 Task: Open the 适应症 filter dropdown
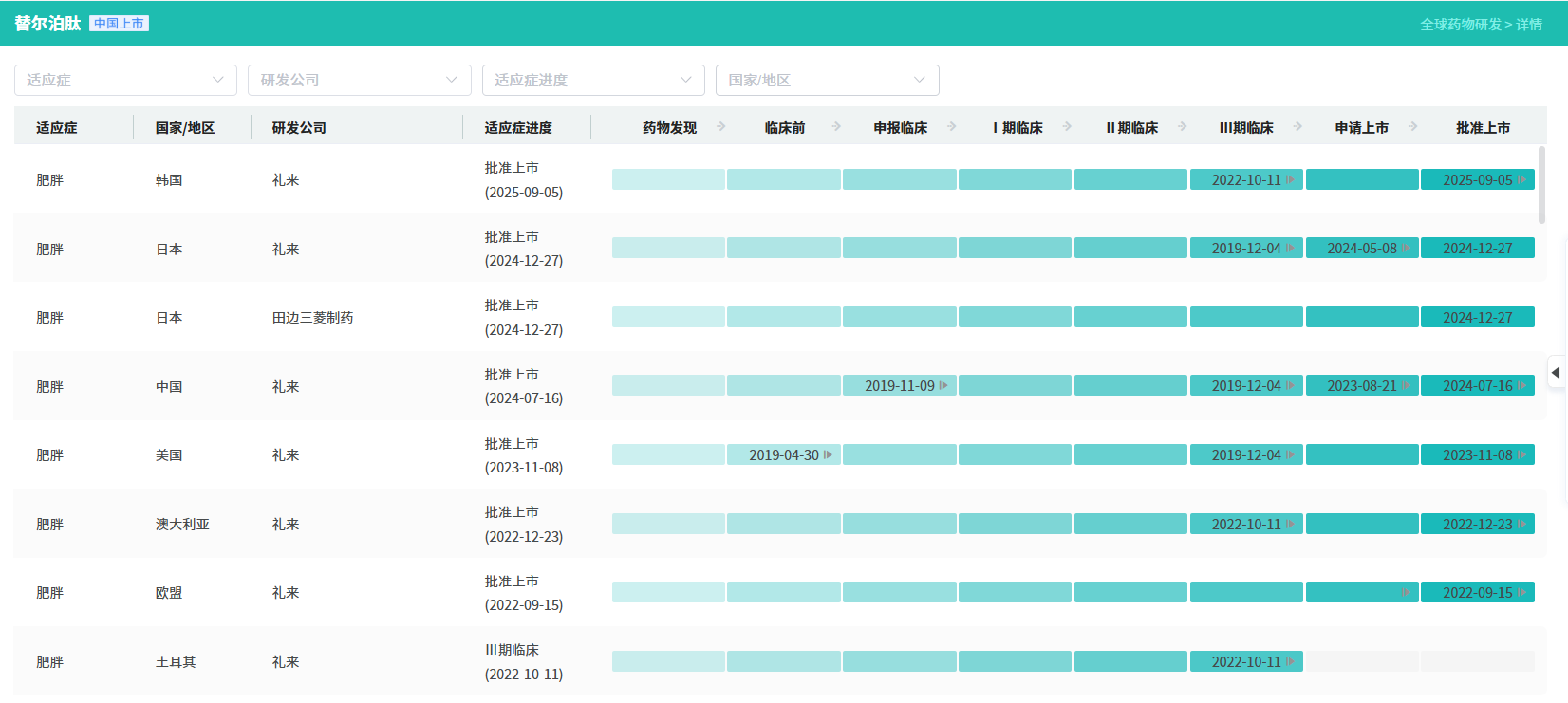[x=125, y=81]
